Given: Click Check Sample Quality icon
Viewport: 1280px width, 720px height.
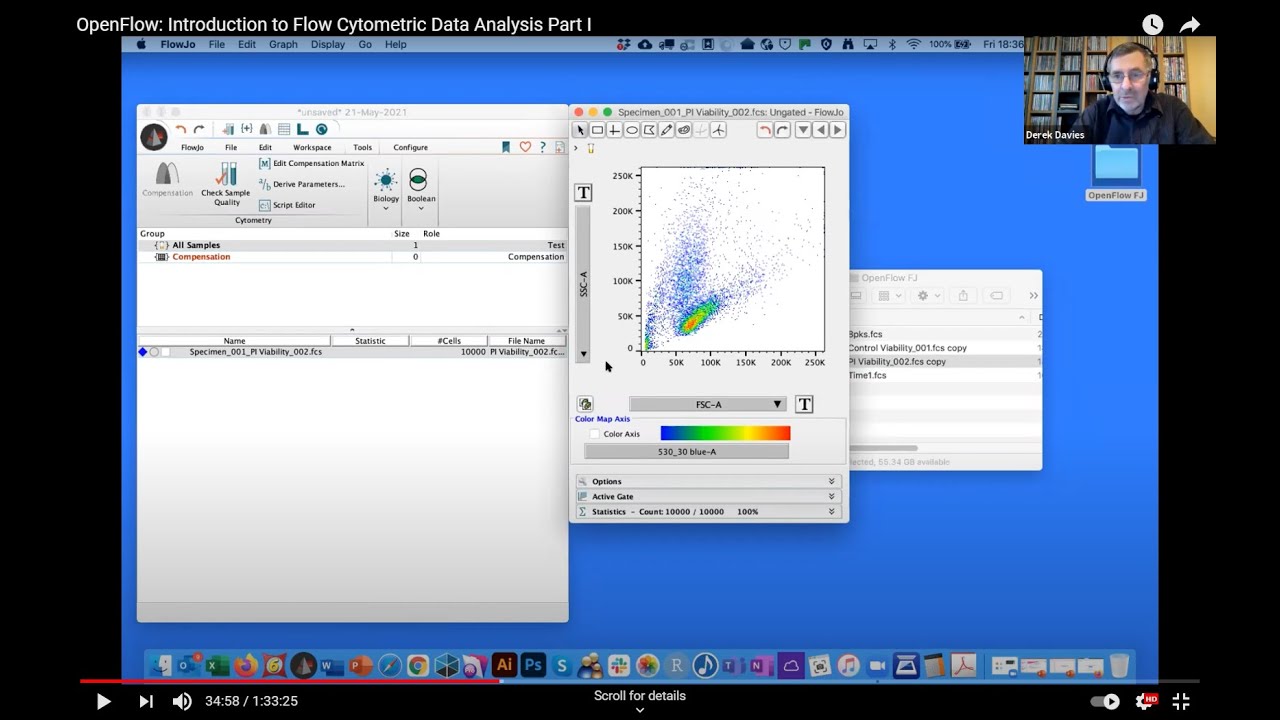Looking at the screenshot, I should [x=226, y=184].
